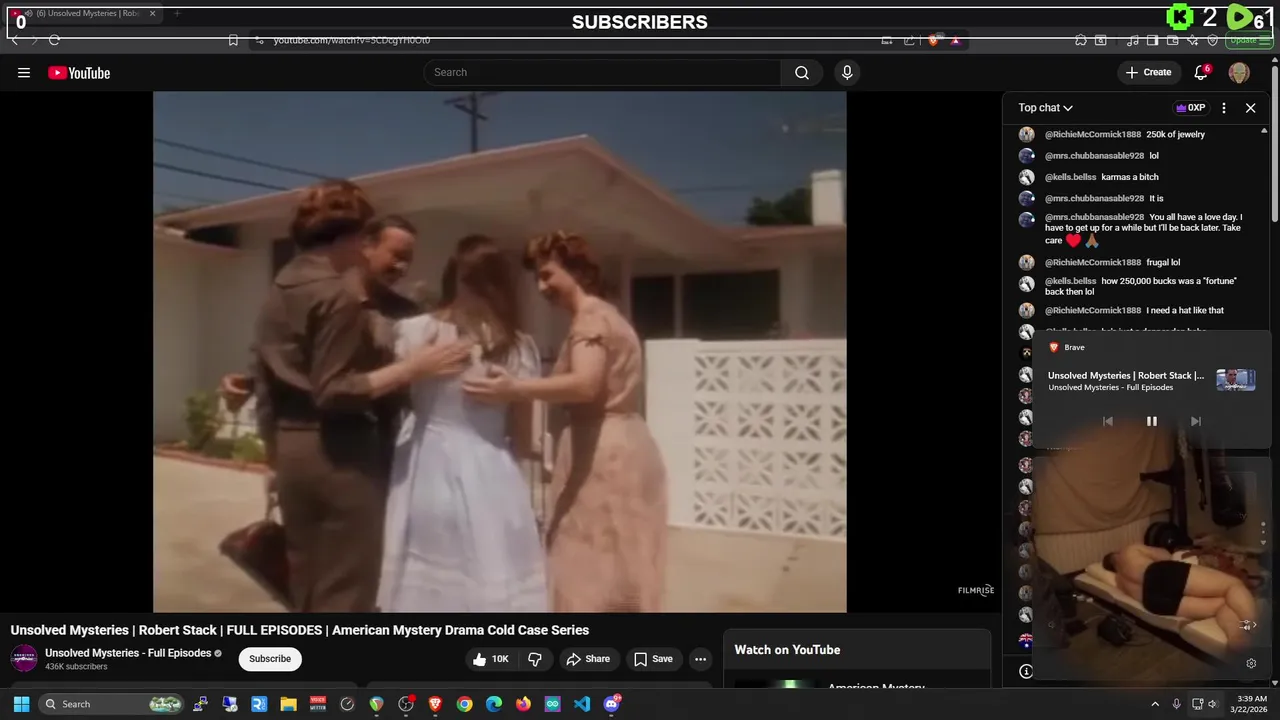Image resolution: width=1280 pixels, height=720 pixels.
Task: Open YouTube notifications bell
Action: pos(1202,72)
